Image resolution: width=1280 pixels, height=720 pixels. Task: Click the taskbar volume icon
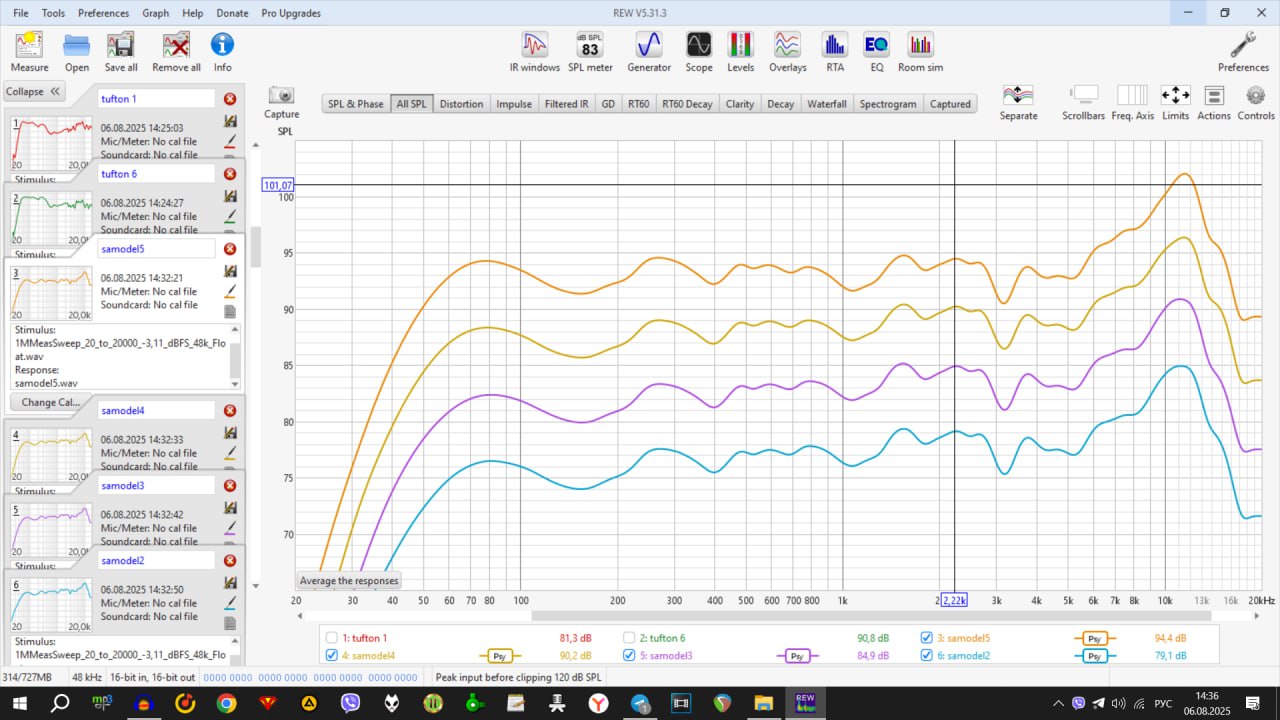pyautogui.click(x=1118, y=703)
